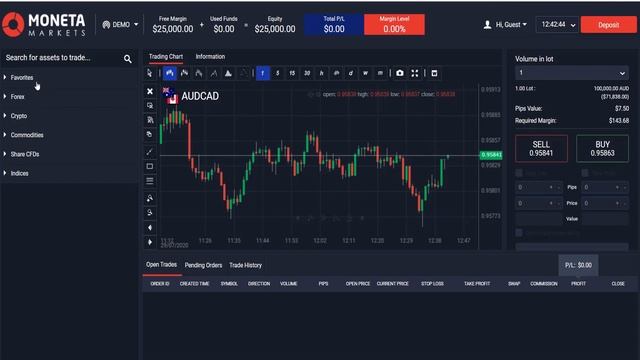Open the chart layout window icon

(434, 73)
